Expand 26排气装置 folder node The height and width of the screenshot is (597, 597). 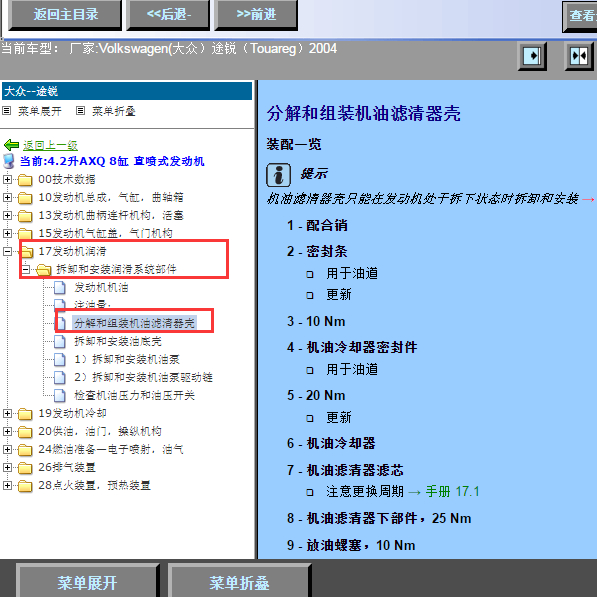pyautogui.click(x=7, y=467)
